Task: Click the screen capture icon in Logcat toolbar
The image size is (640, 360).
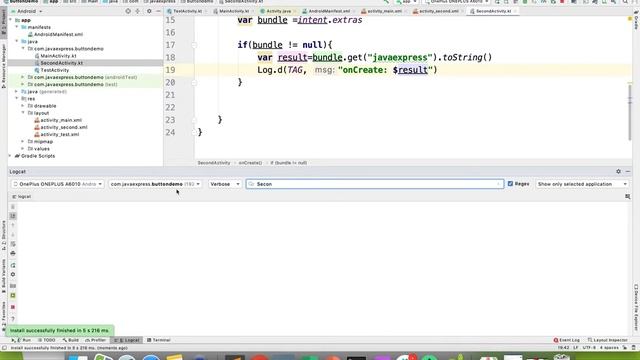Action: click(x=13, y=286)
